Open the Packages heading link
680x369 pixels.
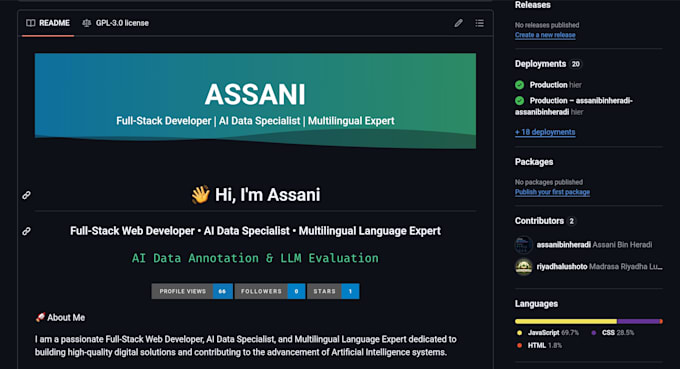534,162
